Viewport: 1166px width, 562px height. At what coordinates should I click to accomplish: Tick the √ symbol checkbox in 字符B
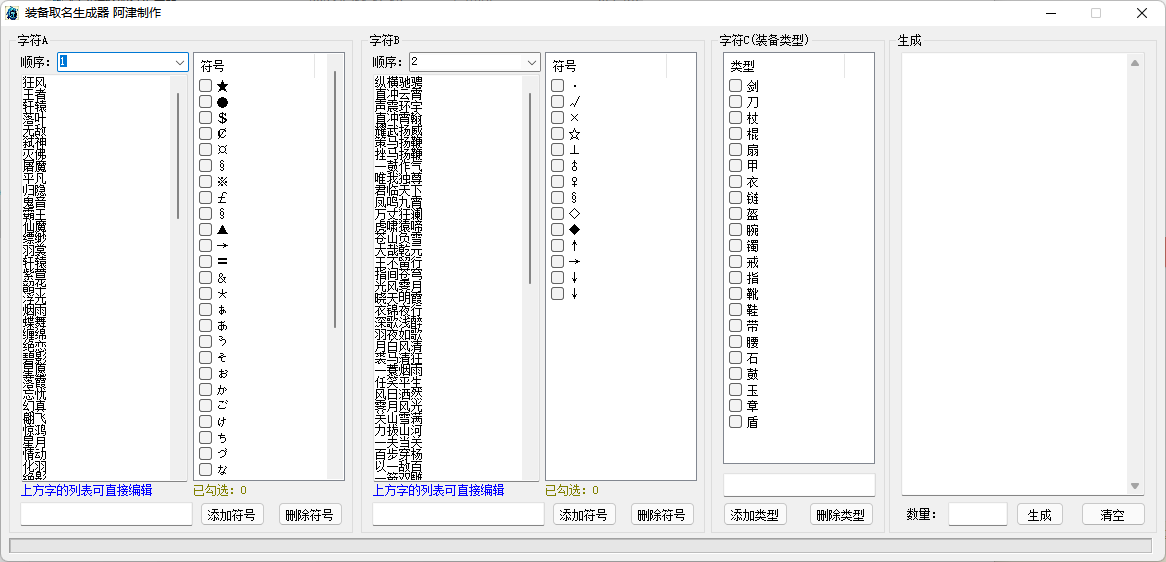(x=557, y=102)
